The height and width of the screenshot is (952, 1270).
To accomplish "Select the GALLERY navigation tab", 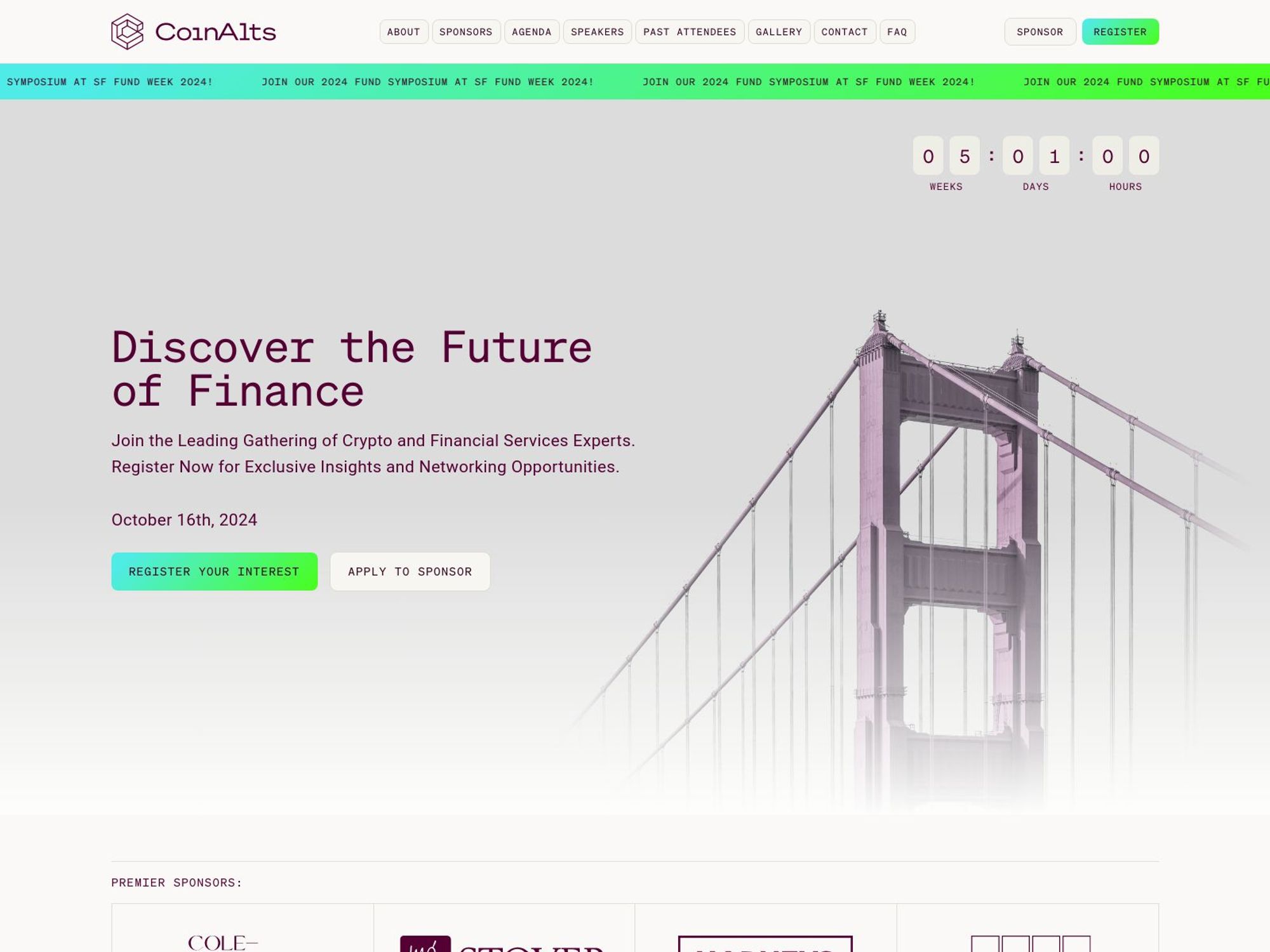I will coord(779,31).
